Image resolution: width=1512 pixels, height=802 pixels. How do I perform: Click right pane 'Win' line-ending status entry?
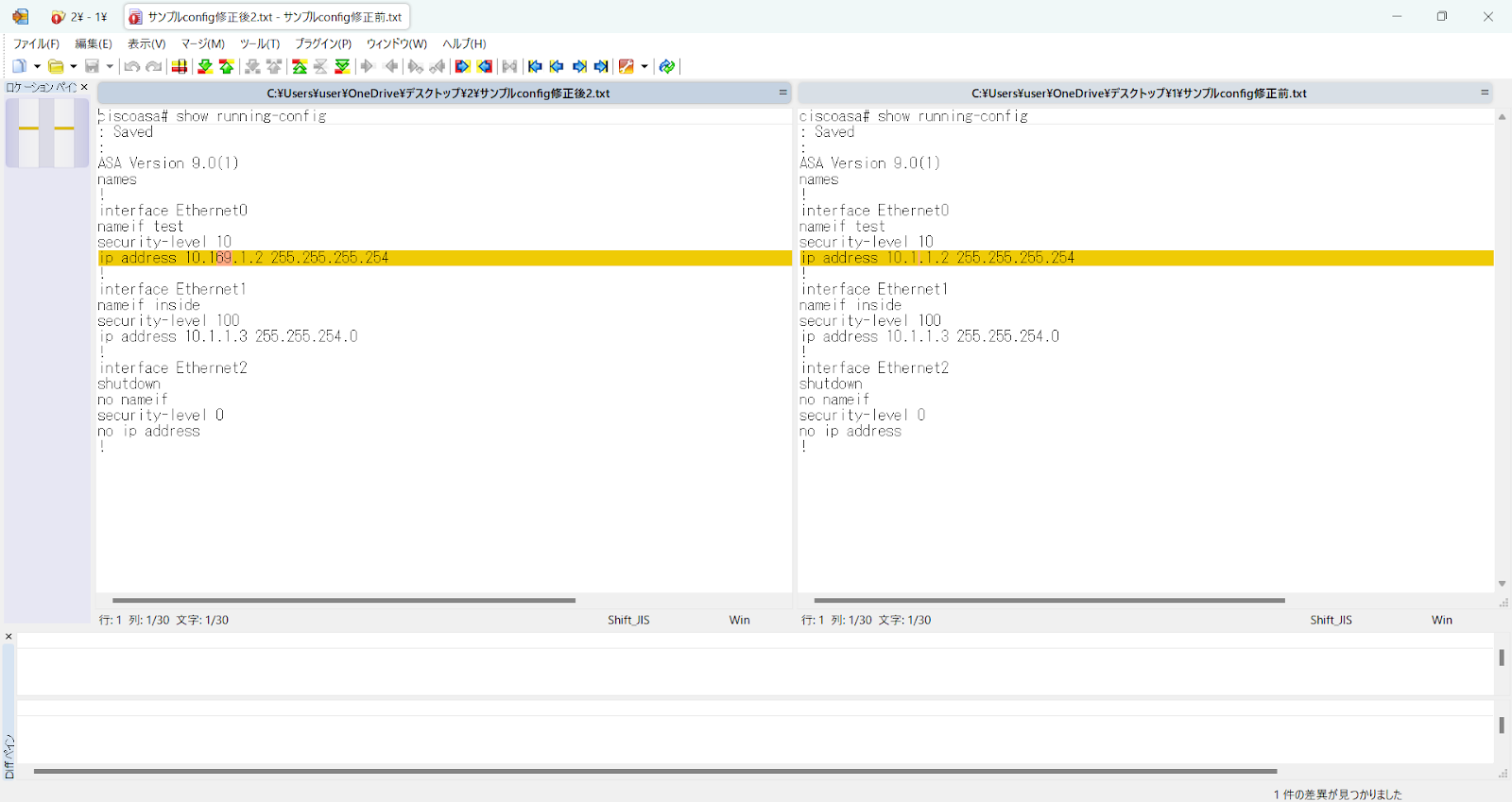(x=1441, y=620)
